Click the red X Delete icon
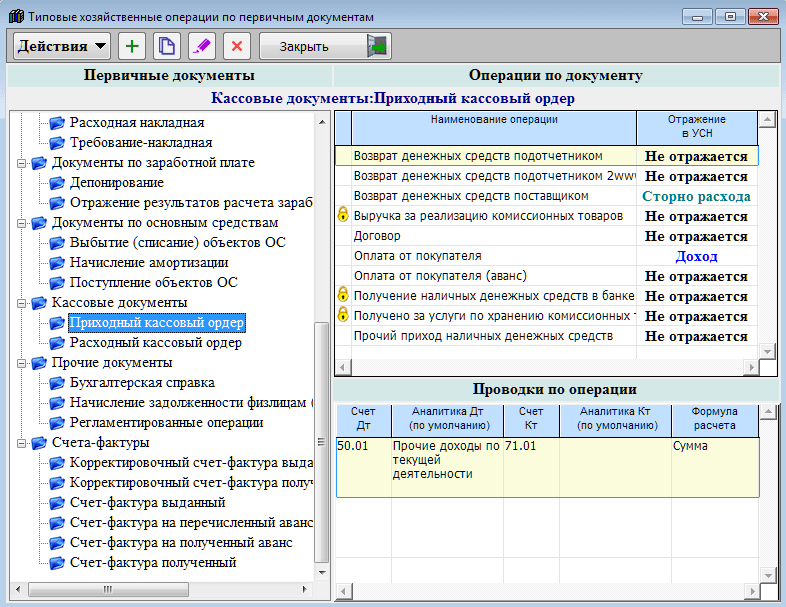This screenshot has width=786, height=607. pos(237,47)
